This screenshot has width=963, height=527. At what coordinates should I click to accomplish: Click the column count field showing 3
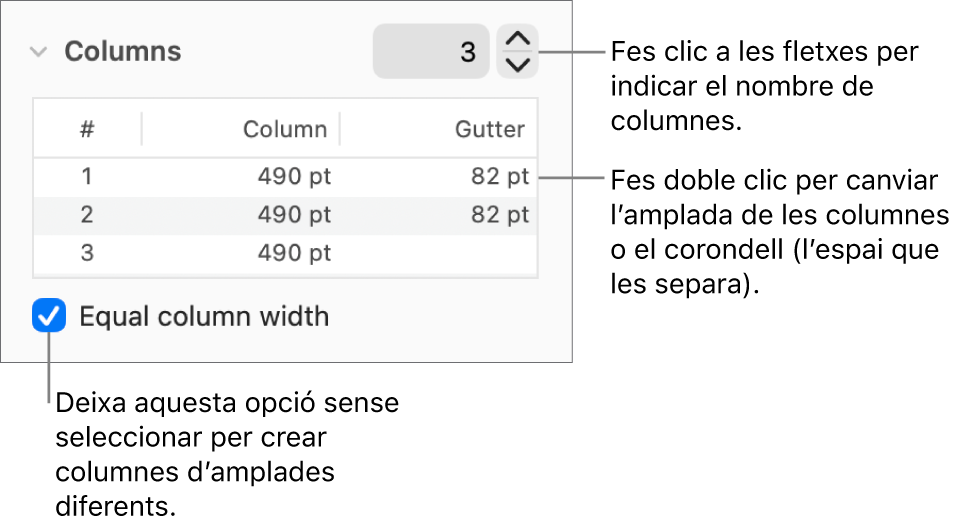(x=431, y=52)
